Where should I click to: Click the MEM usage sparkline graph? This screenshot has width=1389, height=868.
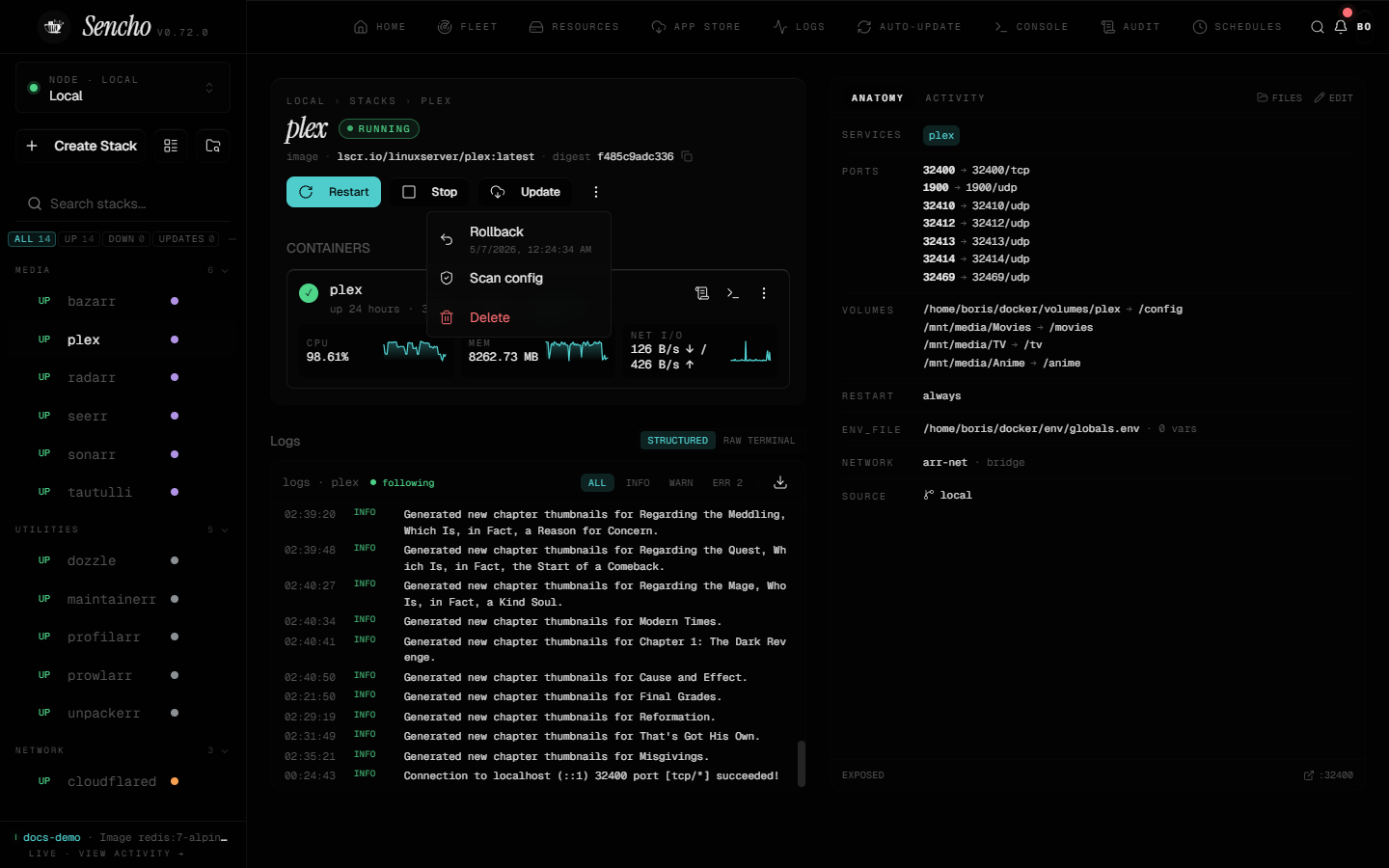pyautogui.click(x=578, y=349)
